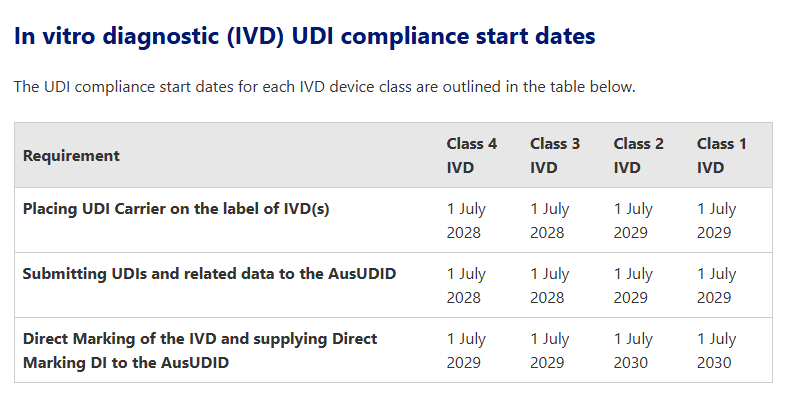The height and width of the screenshot is (396, 788).
Task: Click the Requirement column header
Action: pyautogui.click(x=71, y=156)
